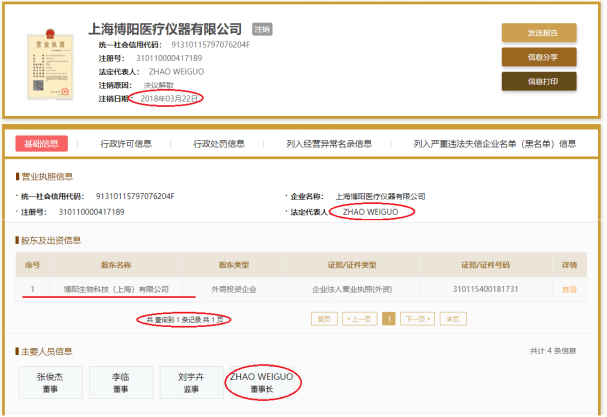607x417 pixels.
Task: Click the 注销 status badge beside company name
Action: (262, 29)
